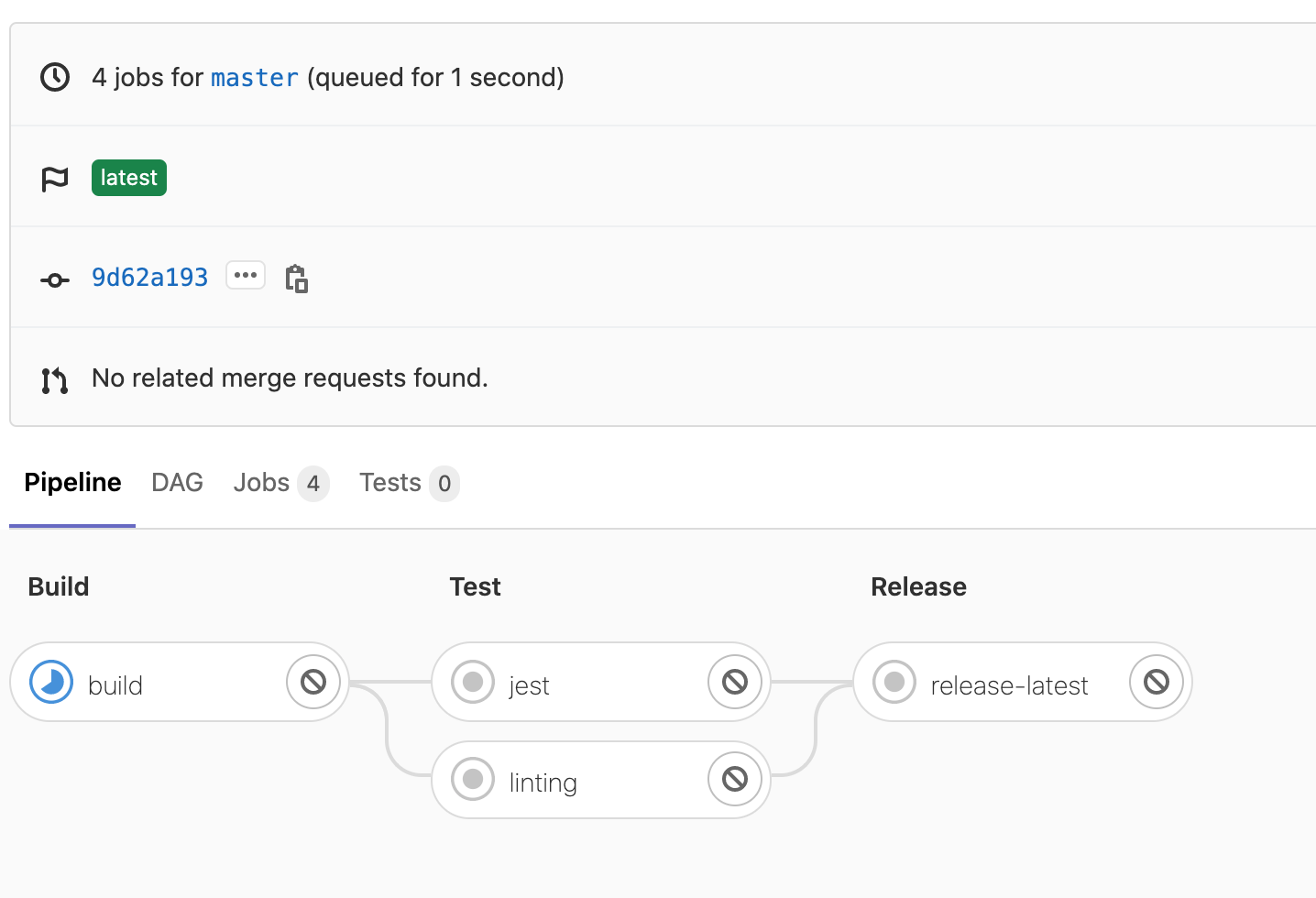The width and height of the screenshot is (1316, 898).
Task: Cancel the release-latest job
Action: (x=1157, y=682)
